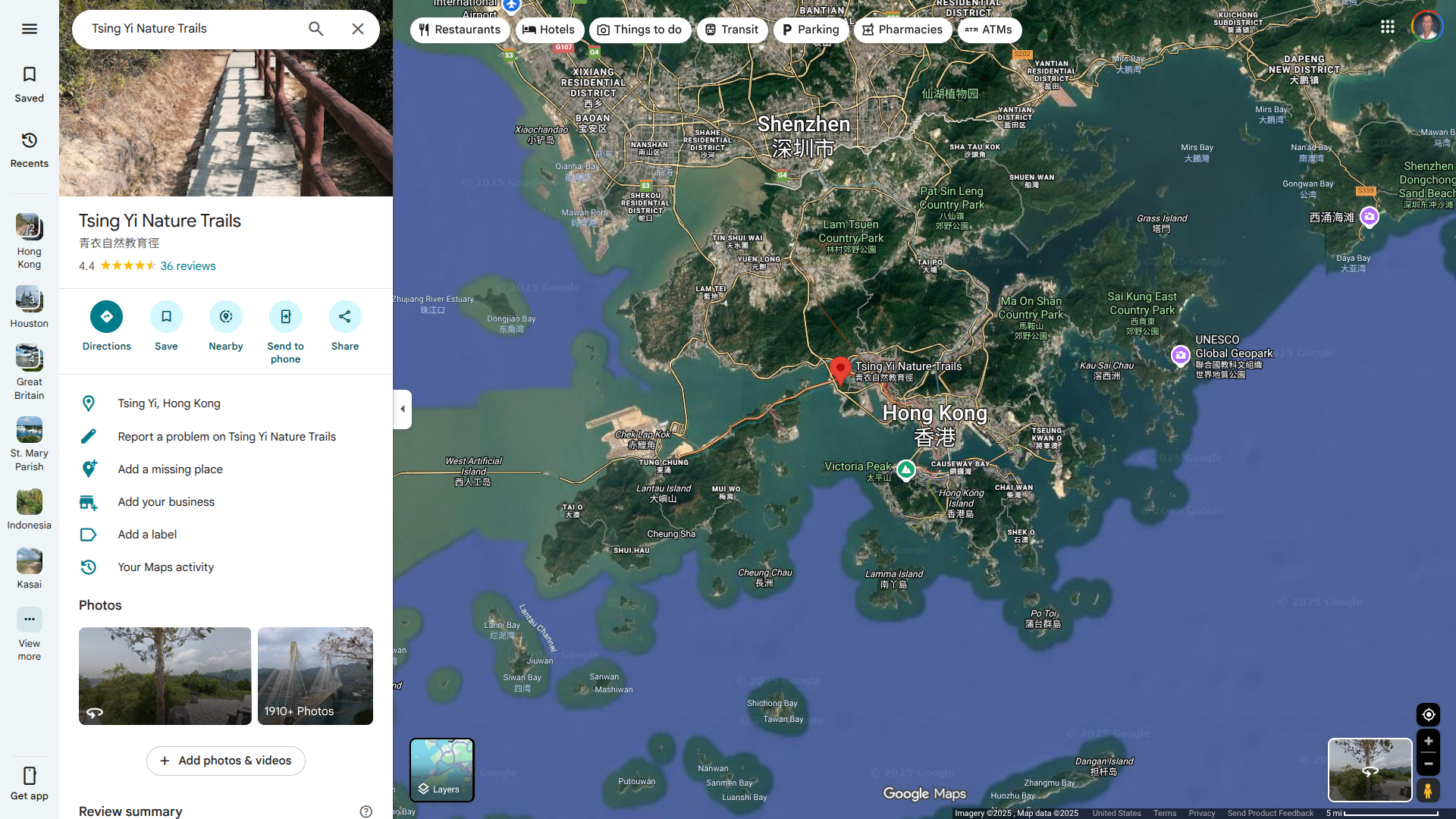Click the Send to phone icon
The width and height of the screenshot is (1456, 819).
[x=285, y=316]
